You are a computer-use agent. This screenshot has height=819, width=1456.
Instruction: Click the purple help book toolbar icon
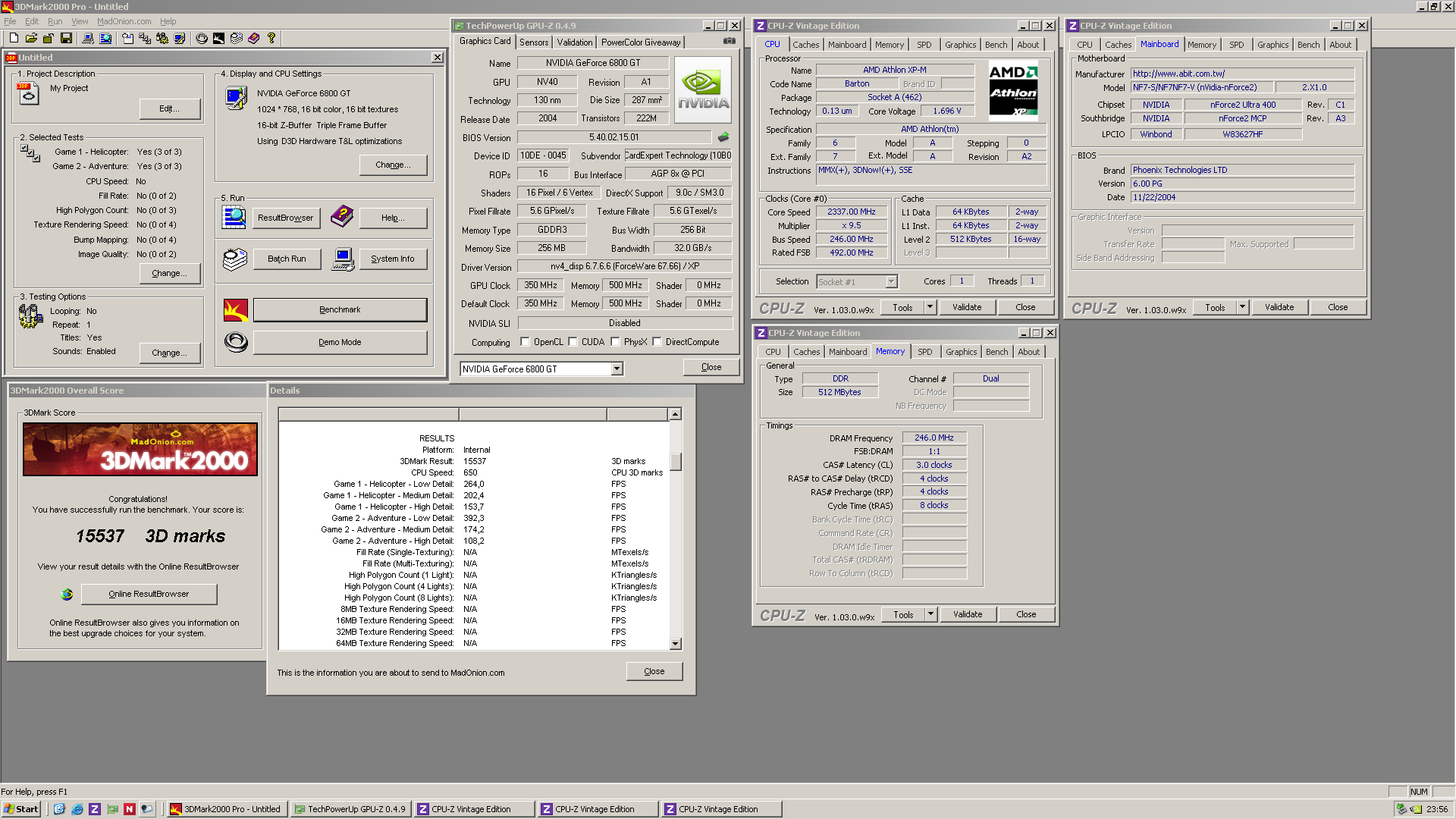(254, 38)
